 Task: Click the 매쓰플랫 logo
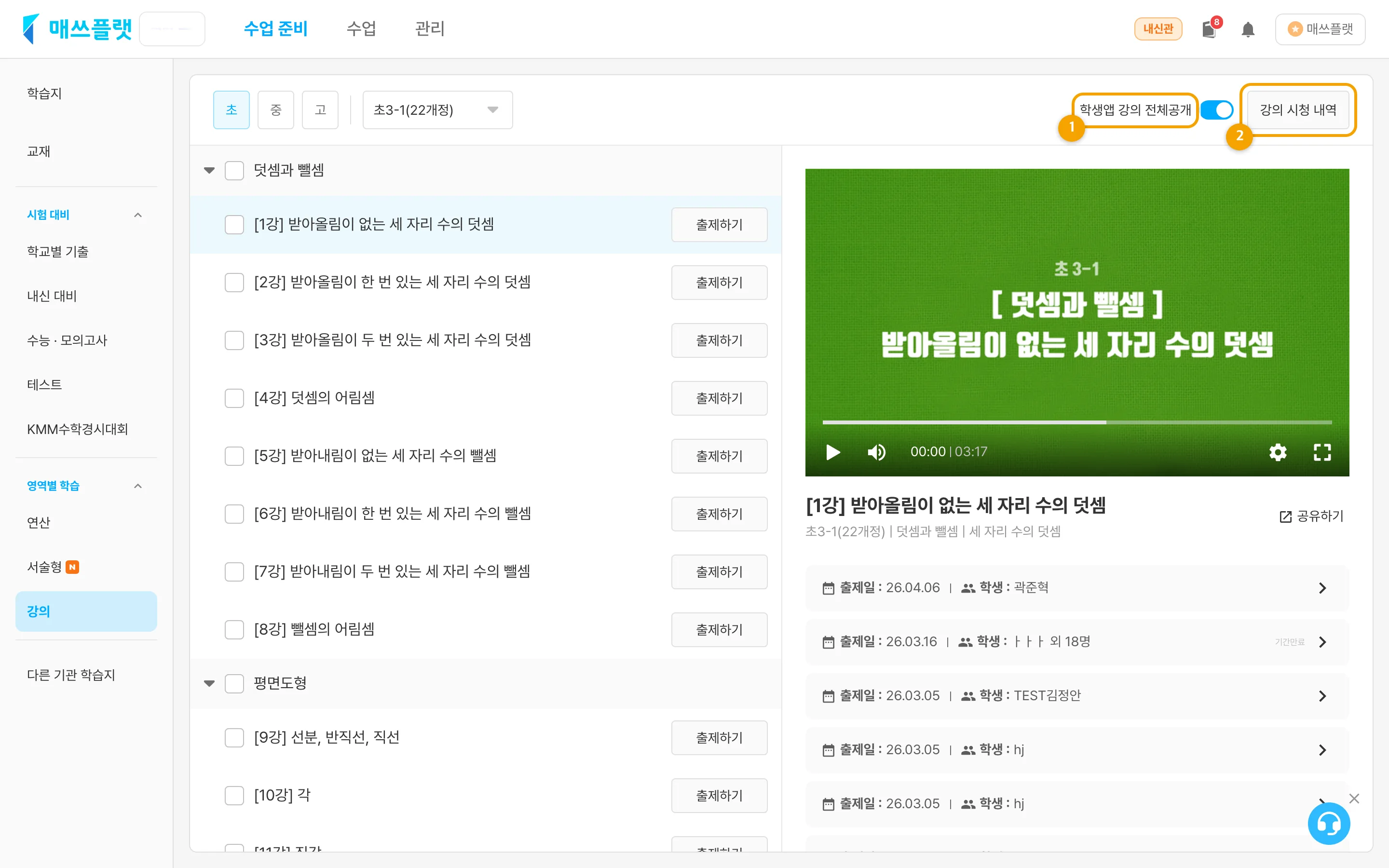[77, 29]
